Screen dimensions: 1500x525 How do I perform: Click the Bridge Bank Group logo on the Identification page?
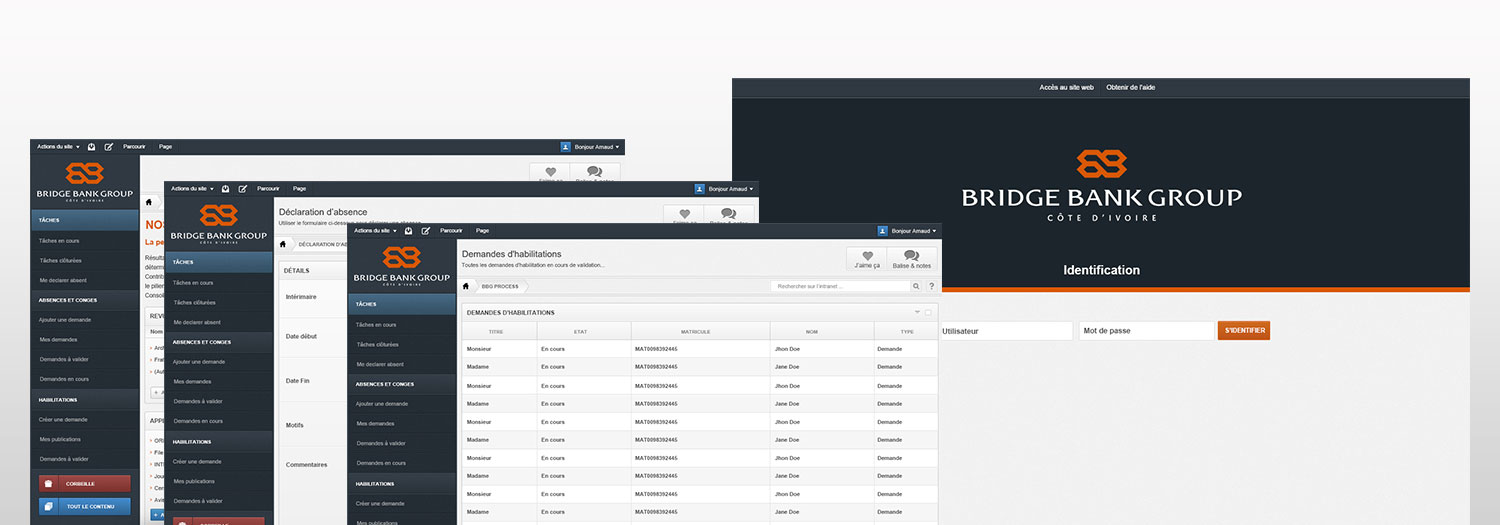click(x=1101, y=186)
